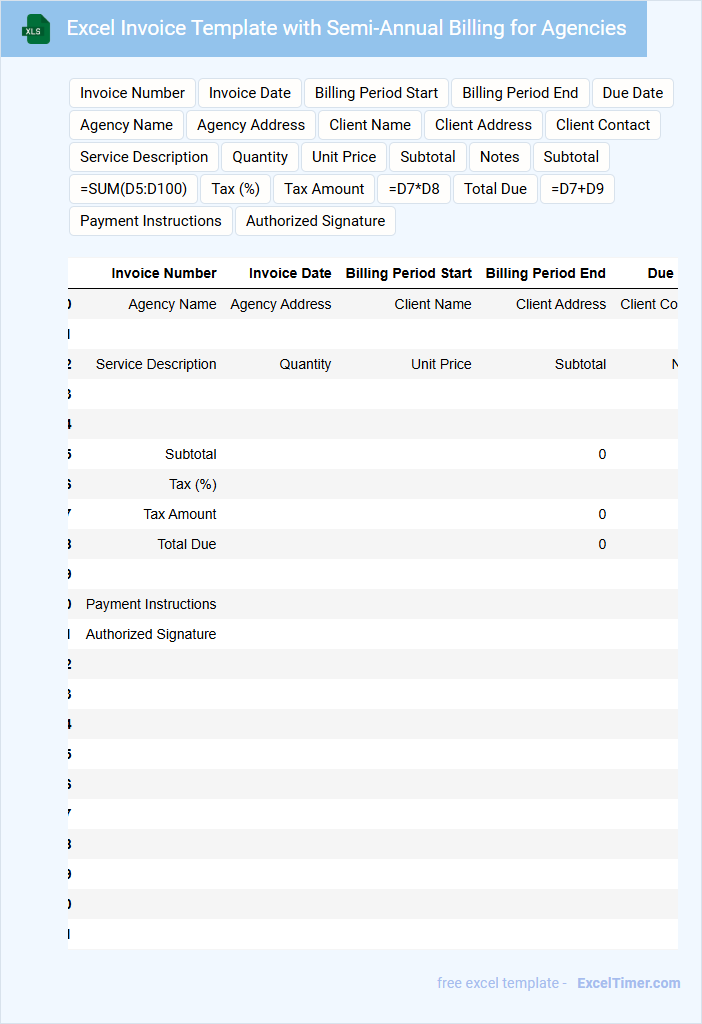The width and height of the screenshot is (702, 1024).
Task: Click the green XLS file icon
Action: [35, 29]
